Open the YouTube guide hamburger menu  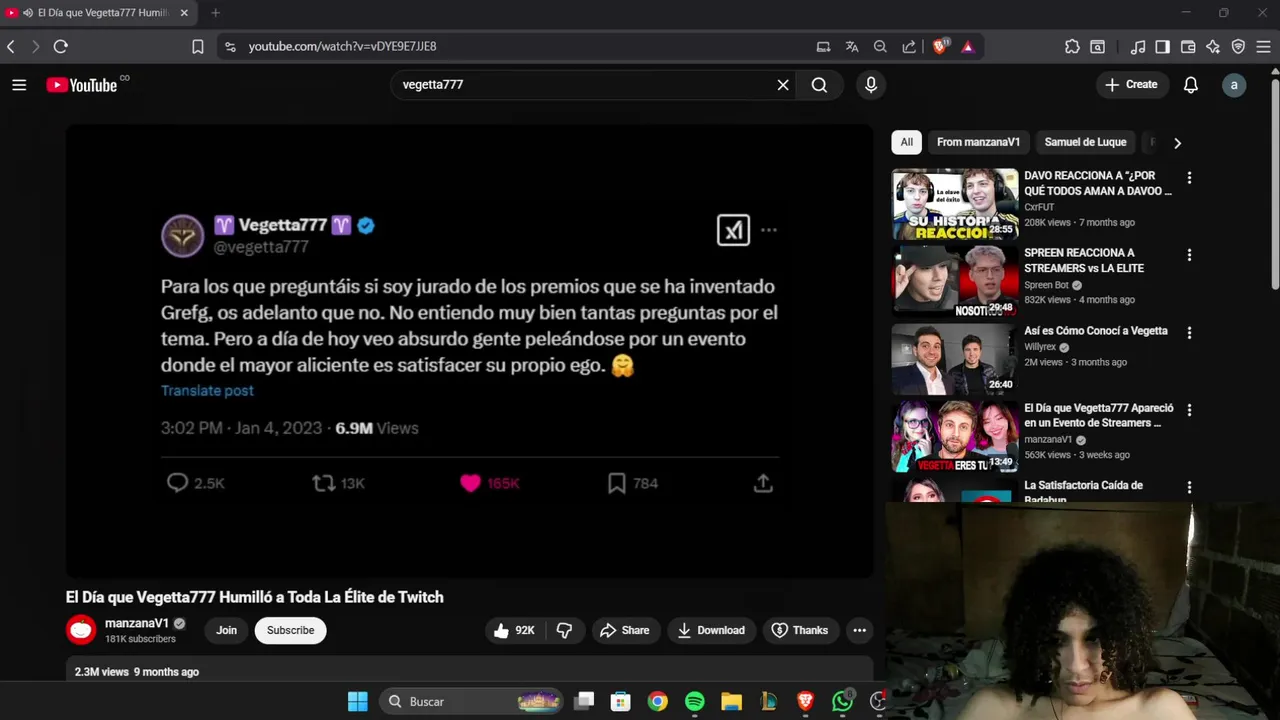point(19,85)
